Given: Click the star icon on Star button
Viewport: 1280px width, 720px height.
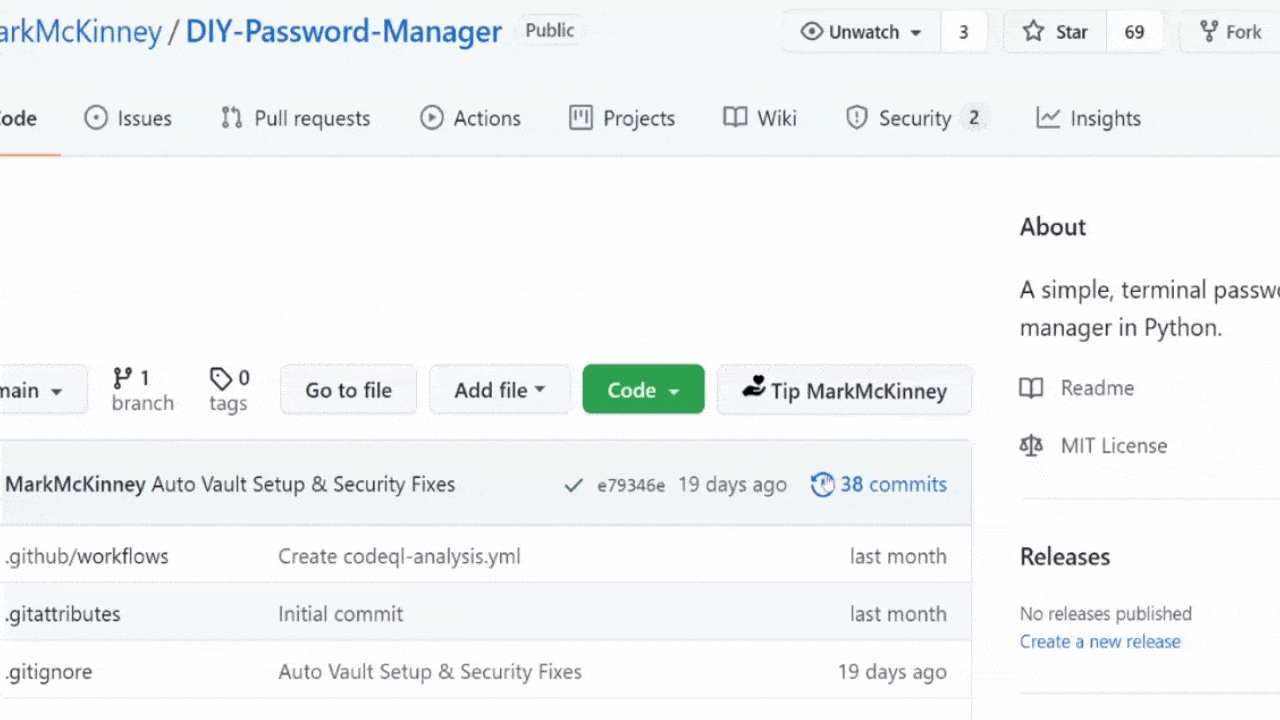Looking at the screenshot, I should coord(1033,32).
